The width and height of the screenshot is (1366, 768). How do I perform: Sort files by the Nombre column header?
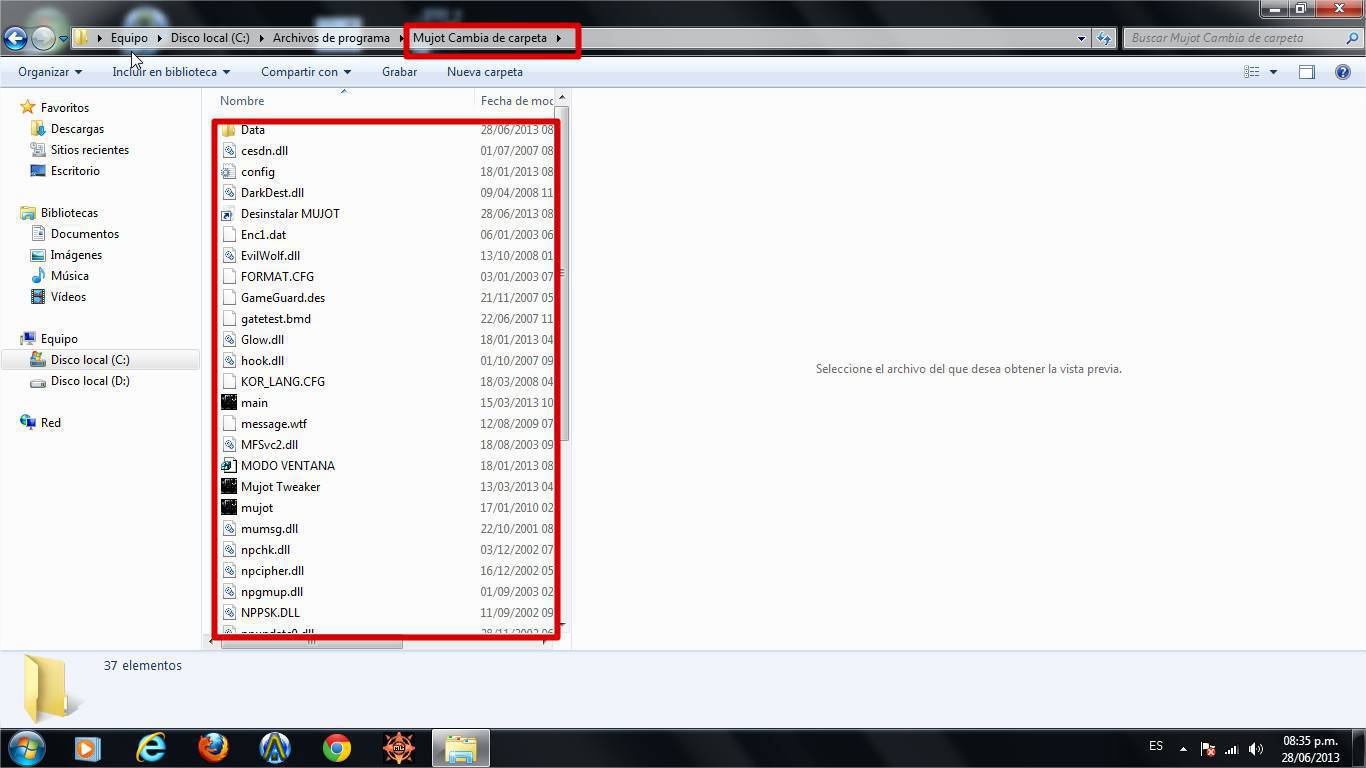243,101
